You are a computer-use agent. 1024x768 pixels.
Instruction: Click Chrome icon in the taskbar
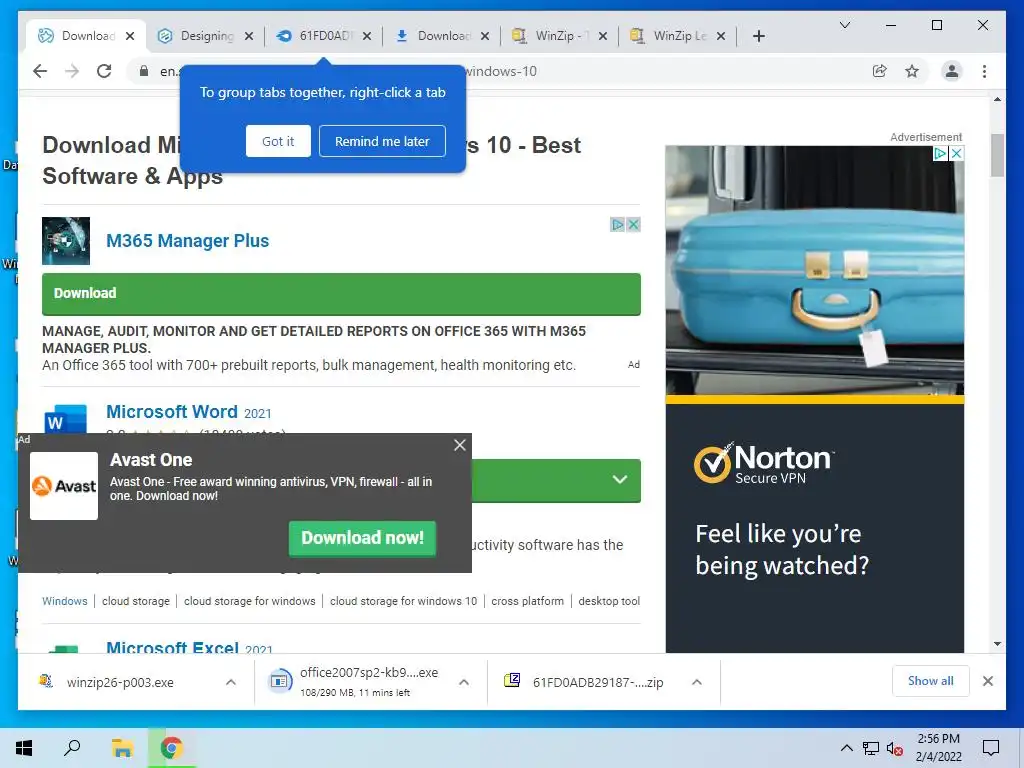[x=172, y=748]
